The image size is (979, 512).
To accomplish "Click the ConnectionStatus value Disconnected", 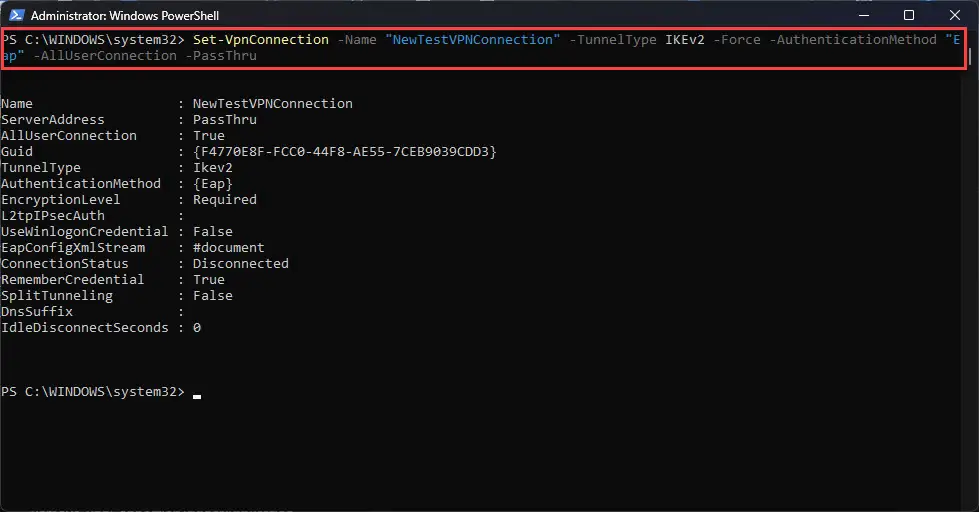I will point(240,263).
